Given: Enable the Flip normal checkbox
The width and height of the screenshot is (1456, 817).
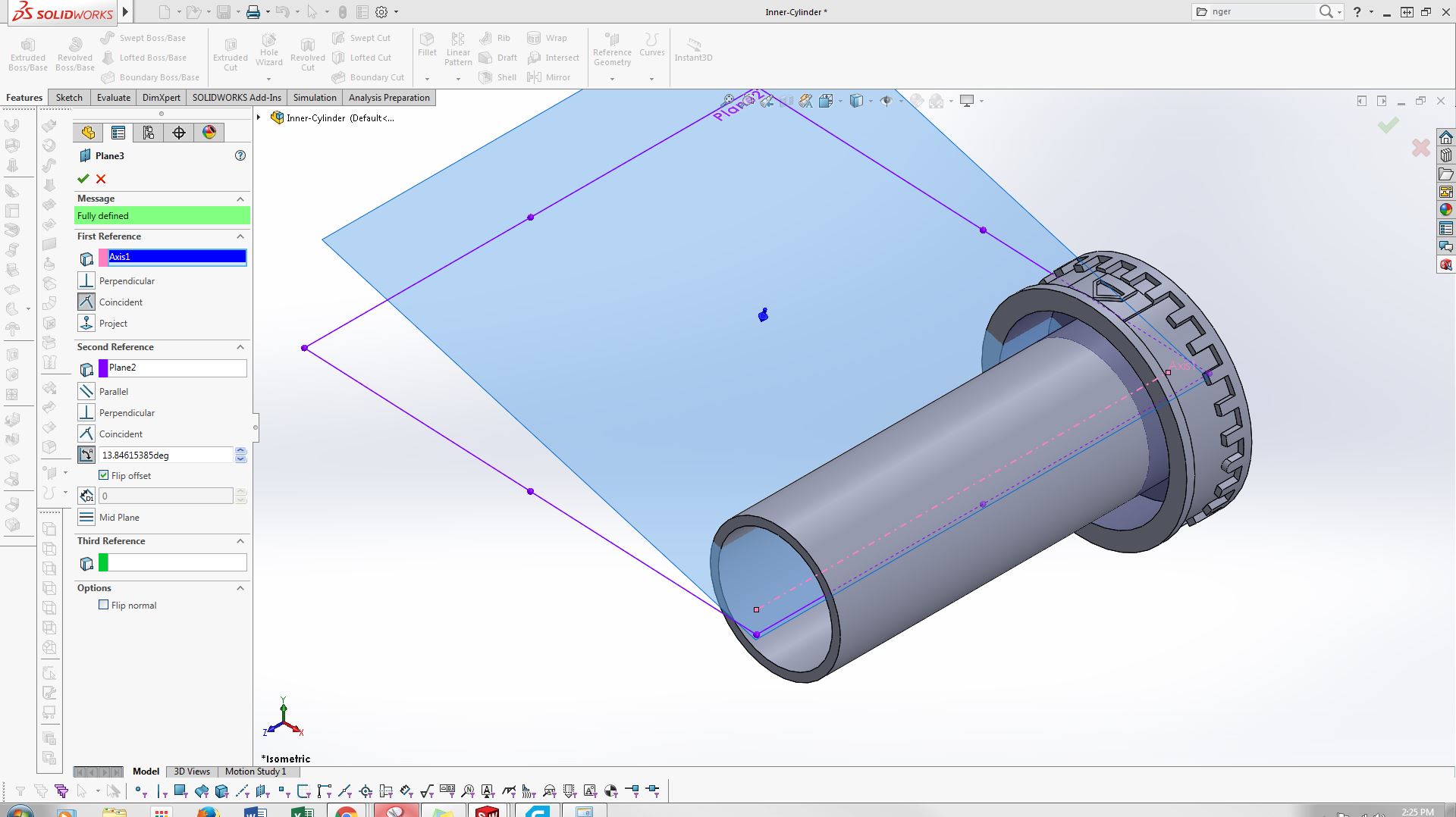Looking at the screenshot, I should tap(104, 605).
